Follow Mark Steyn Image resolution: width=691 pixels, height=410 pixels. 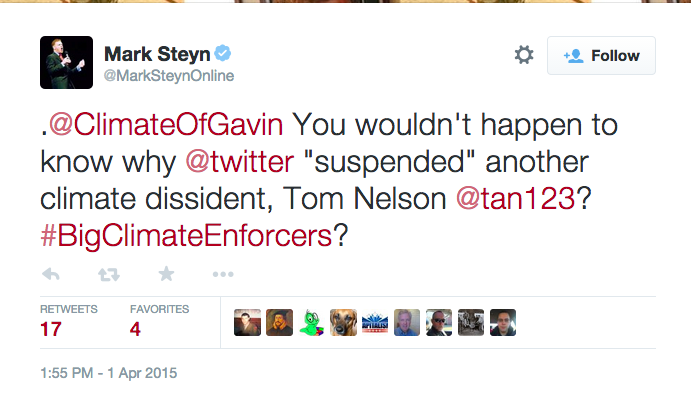[x=601, y=56]
